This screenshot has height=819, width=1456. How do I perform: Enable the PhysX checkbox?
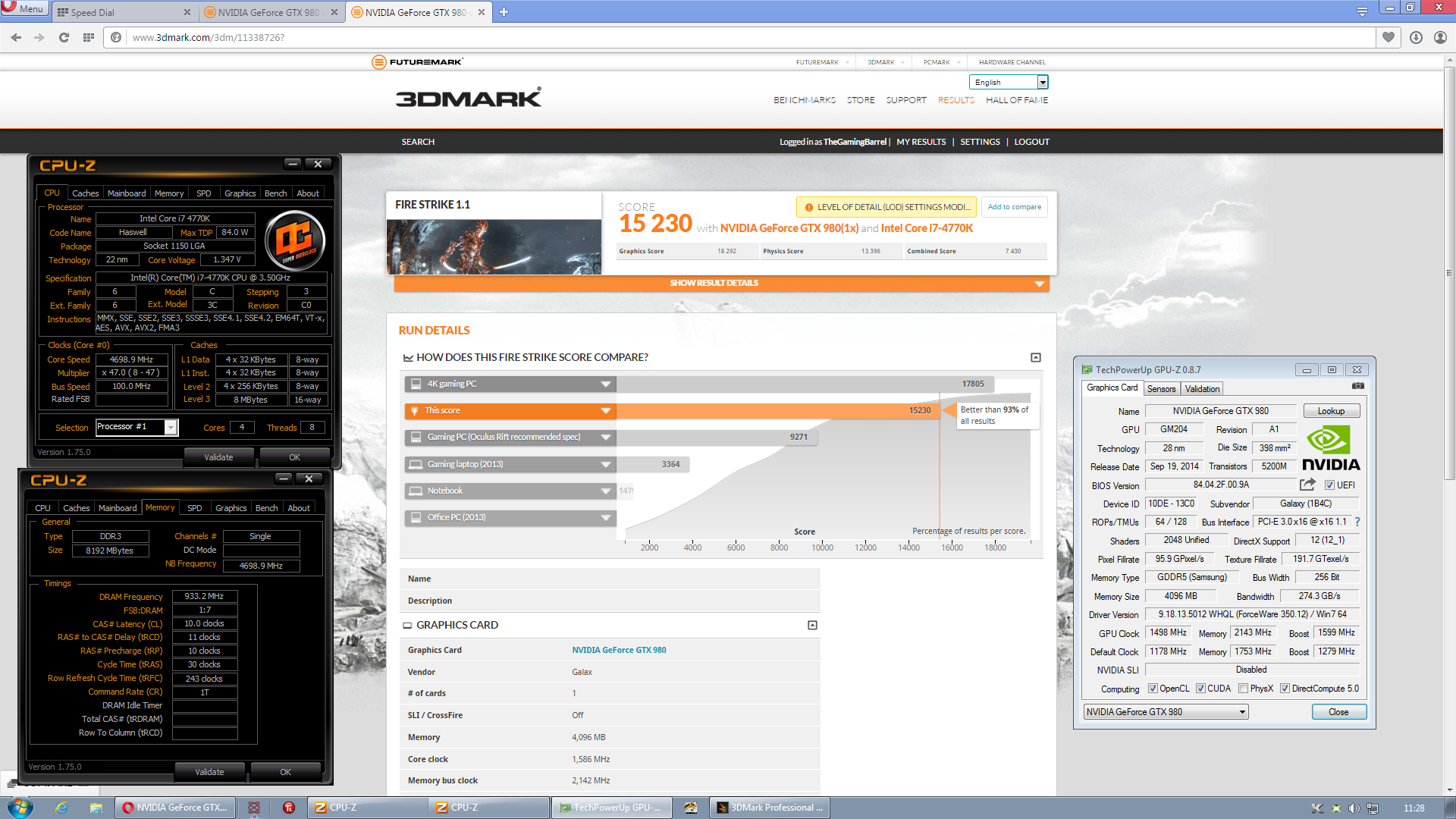1243,689
